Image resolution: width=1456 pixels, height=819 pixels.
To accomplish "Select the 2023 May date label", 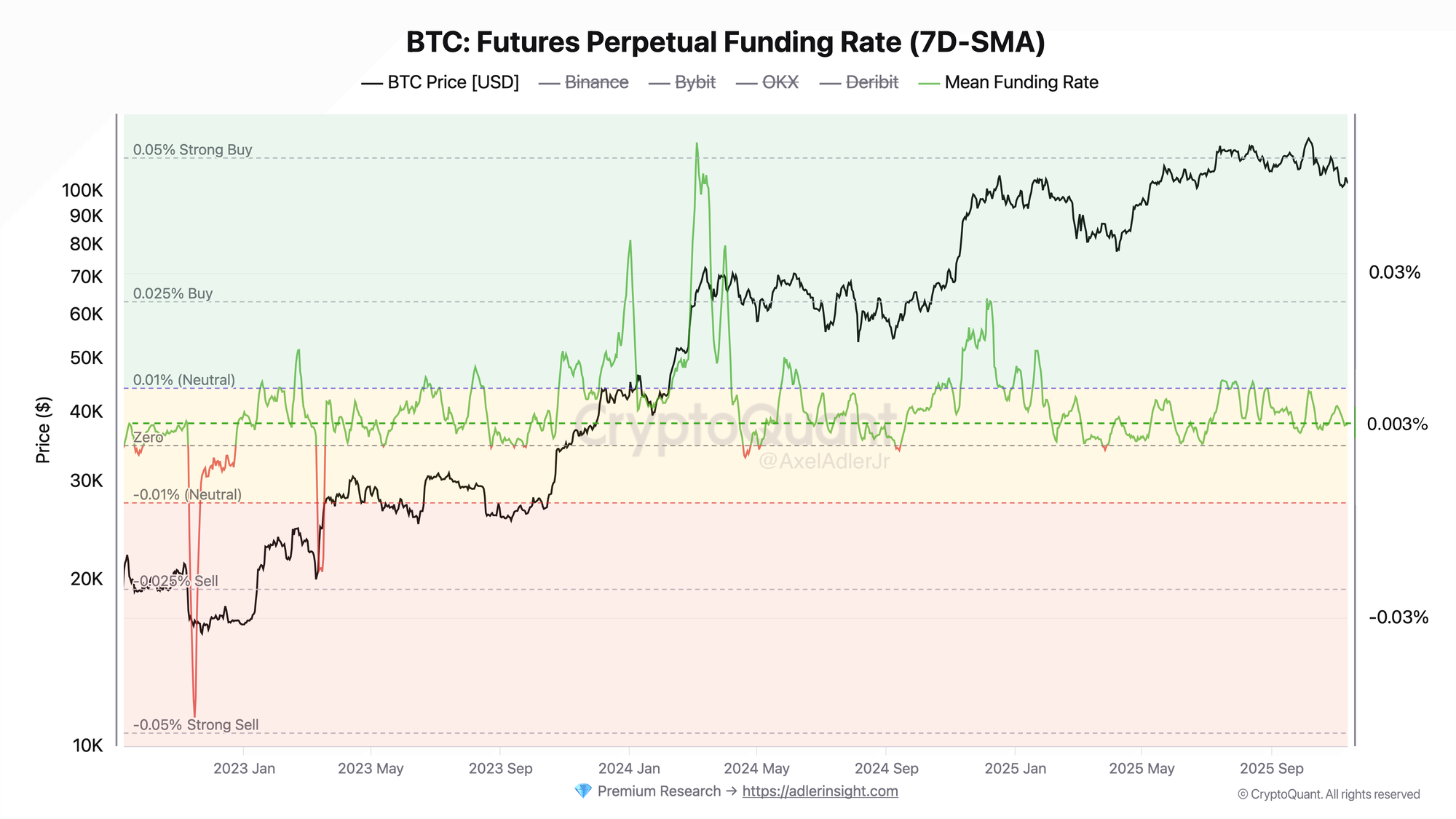I will [371, 768].
